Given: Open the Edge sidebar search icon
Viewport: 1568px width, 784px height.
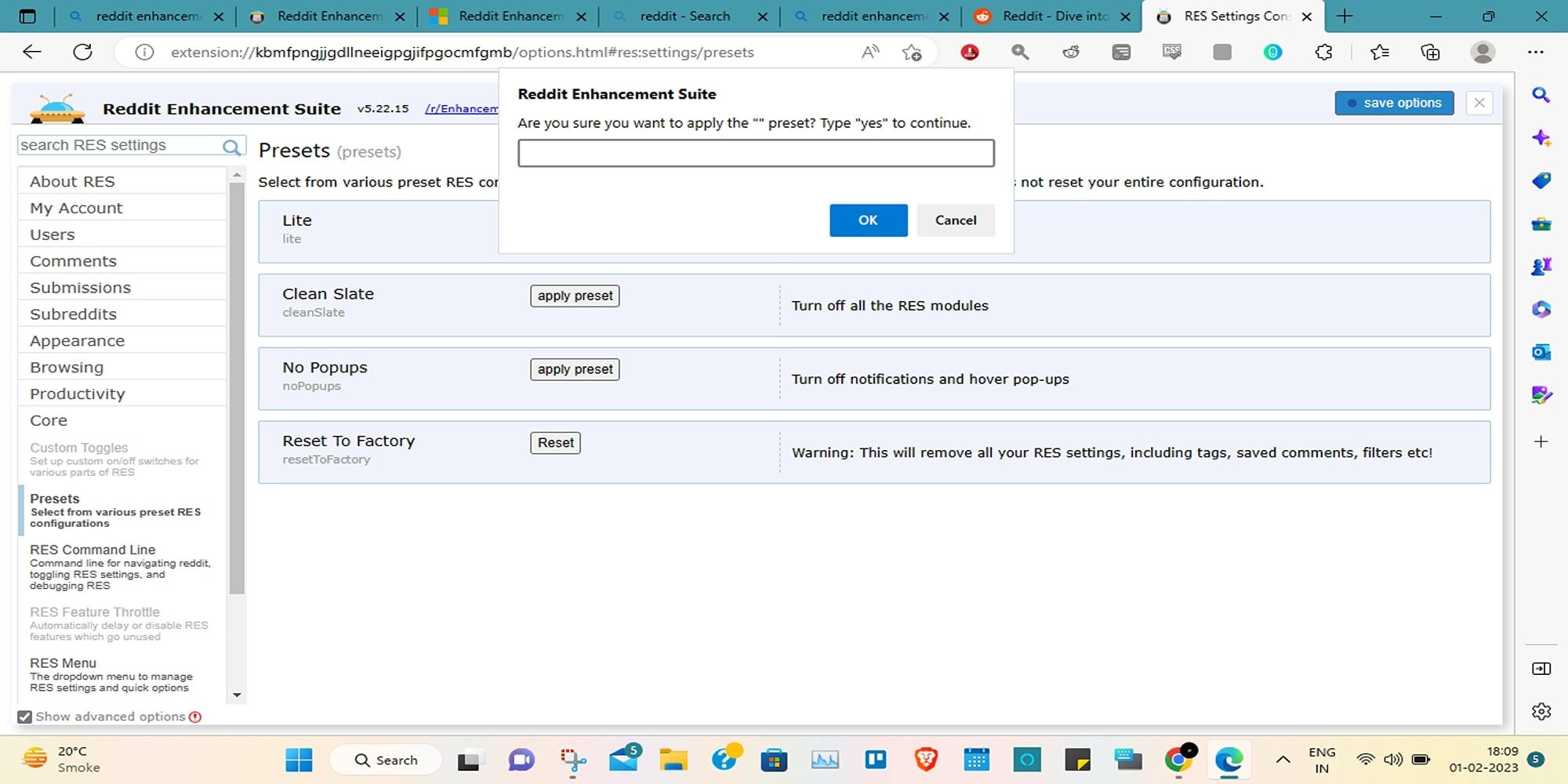Looking at the screenshot, I should click(1541, 95).
